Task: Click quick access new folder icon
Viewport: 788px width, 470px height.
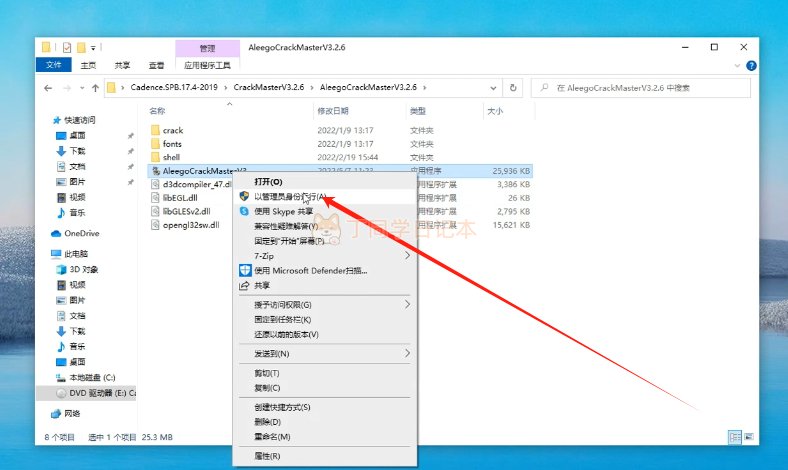Action: pos(81,48)
